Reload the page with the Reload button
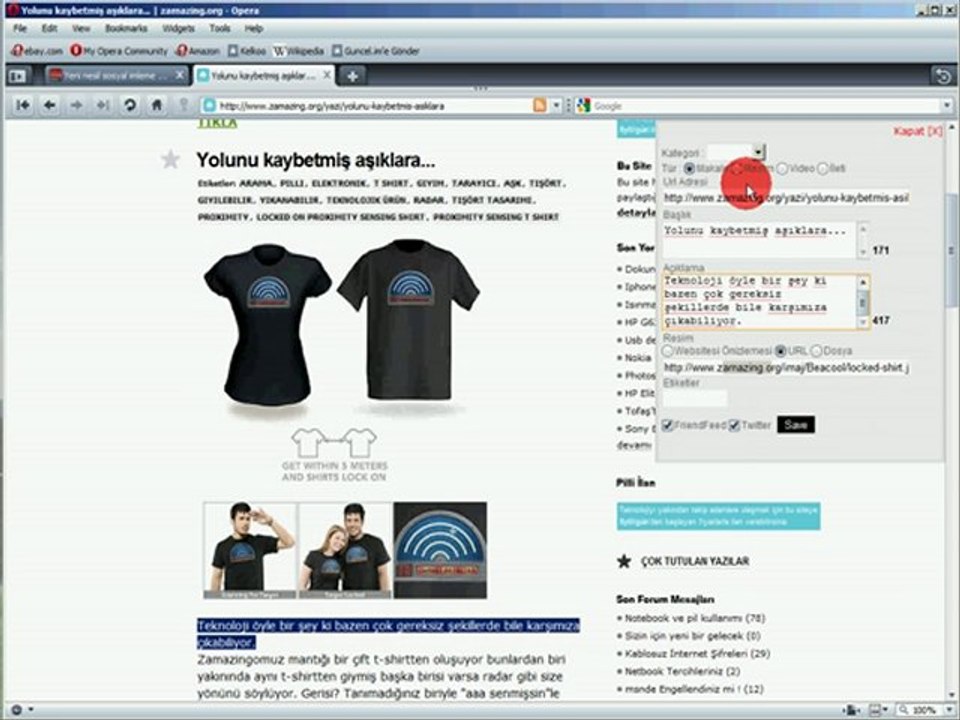960x720 pixels. 130,105
